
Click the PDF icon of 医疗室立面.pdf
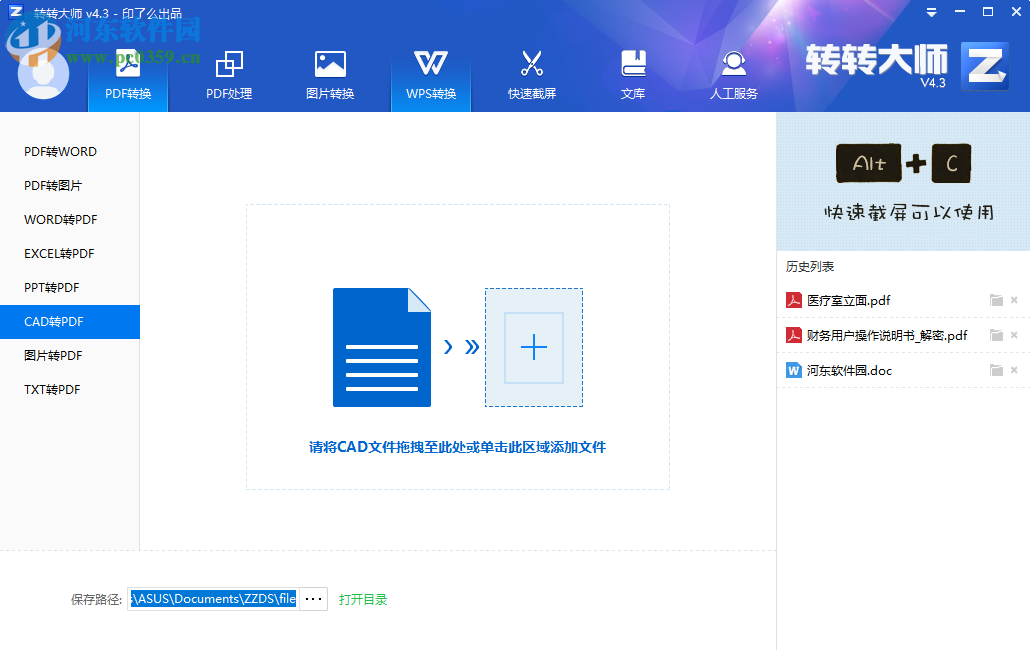792,300
